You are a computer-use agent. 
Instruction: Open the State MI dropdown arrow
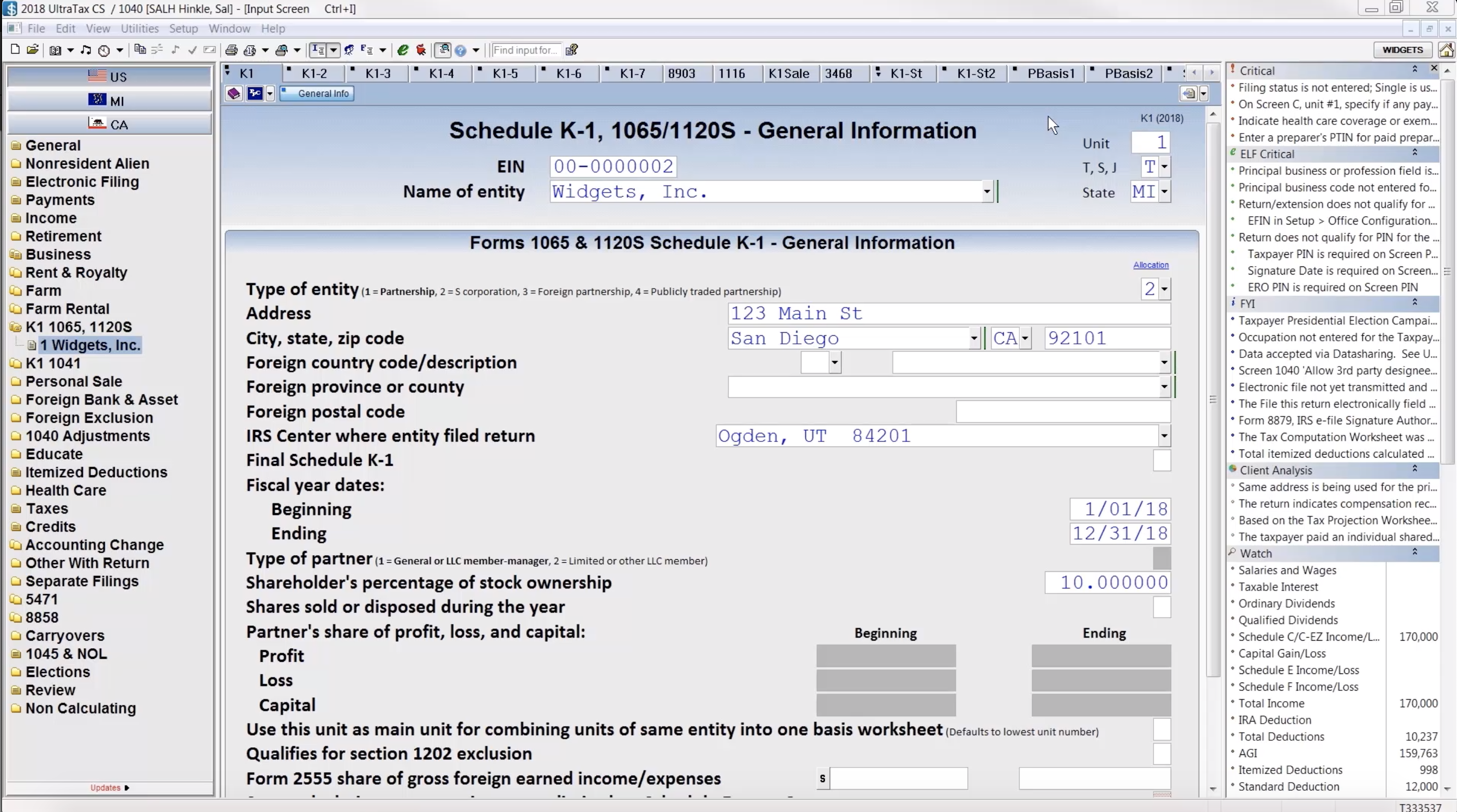tap(1164, 192)
